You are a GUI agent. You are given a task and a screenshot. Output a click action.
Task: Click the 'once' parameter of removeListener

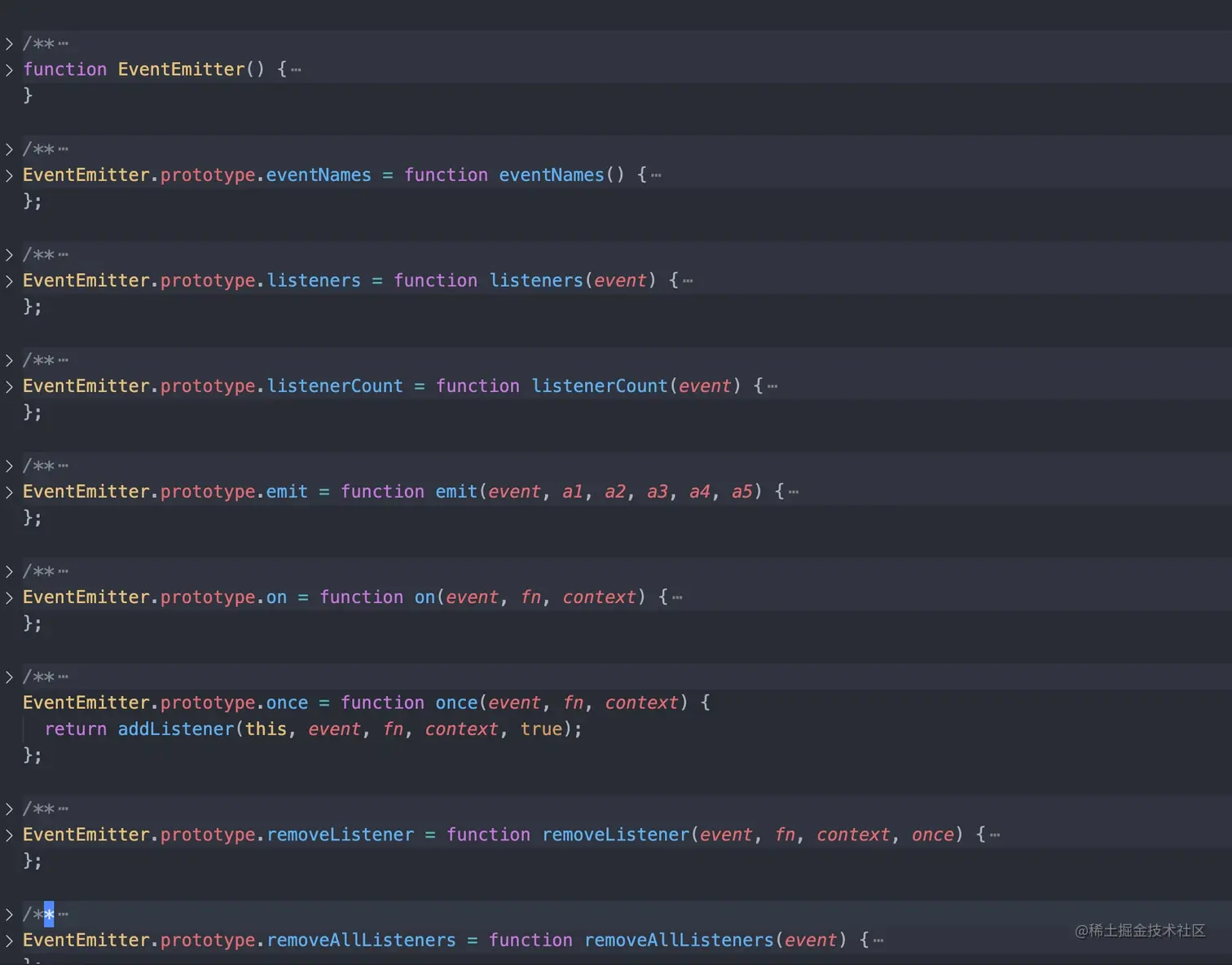(934, 835)
